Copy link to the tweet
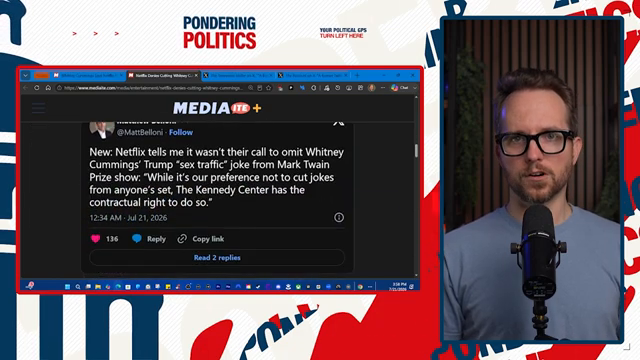Screen dimensions: 640x360 (200, 239)
